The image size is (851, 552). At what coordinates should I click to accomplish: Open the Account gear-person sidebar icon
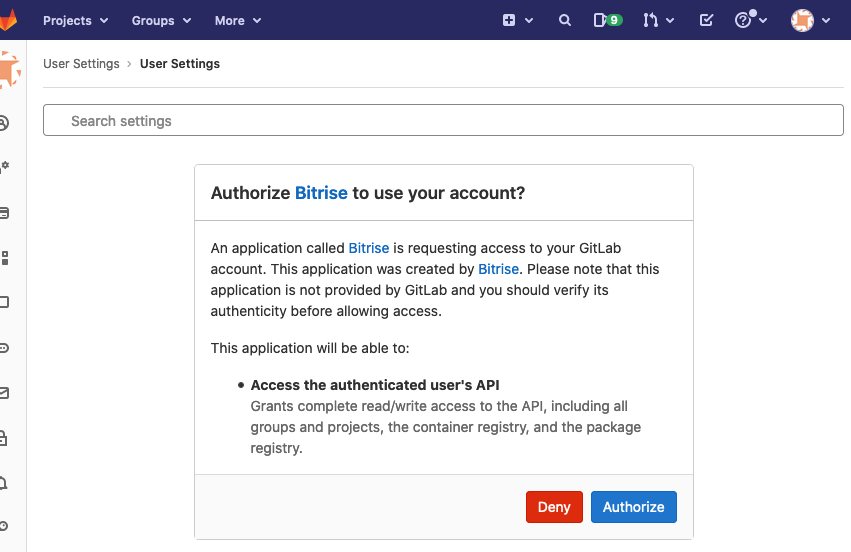point(4,166)
